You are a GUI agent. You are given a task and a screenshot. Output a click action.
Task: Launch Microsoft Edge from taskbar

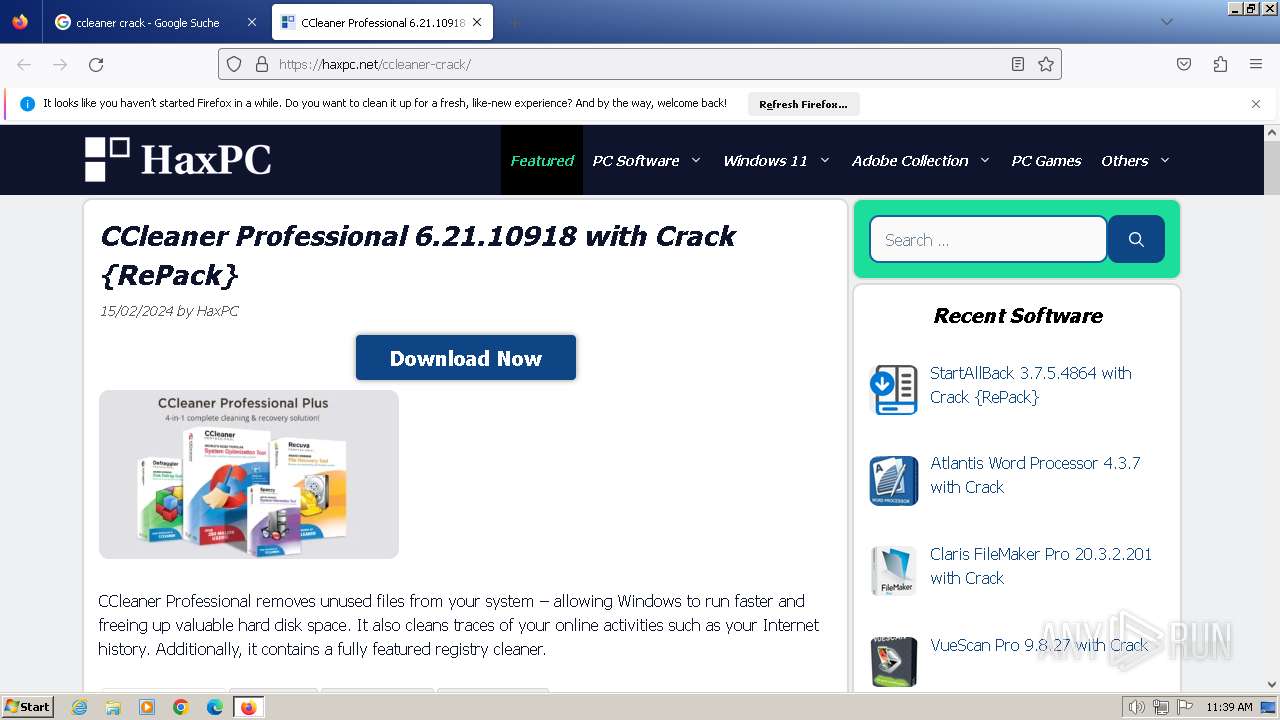[x=215, y=707]
